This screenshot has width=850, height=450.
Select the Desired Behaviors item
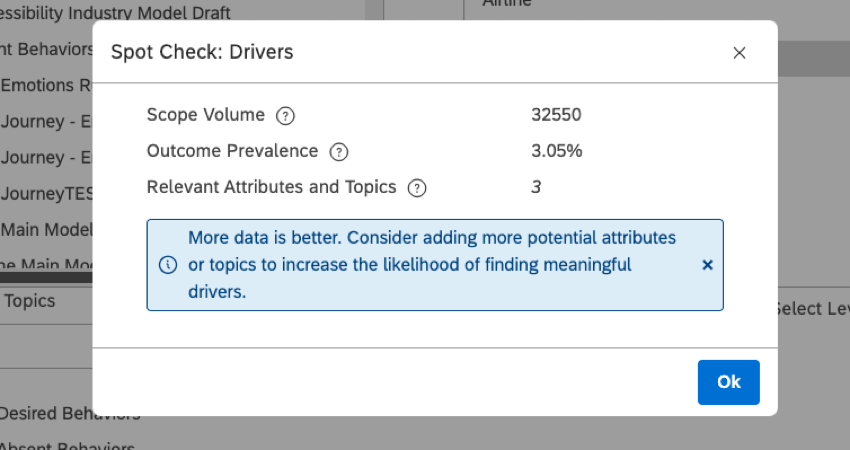tap(69, 414)
